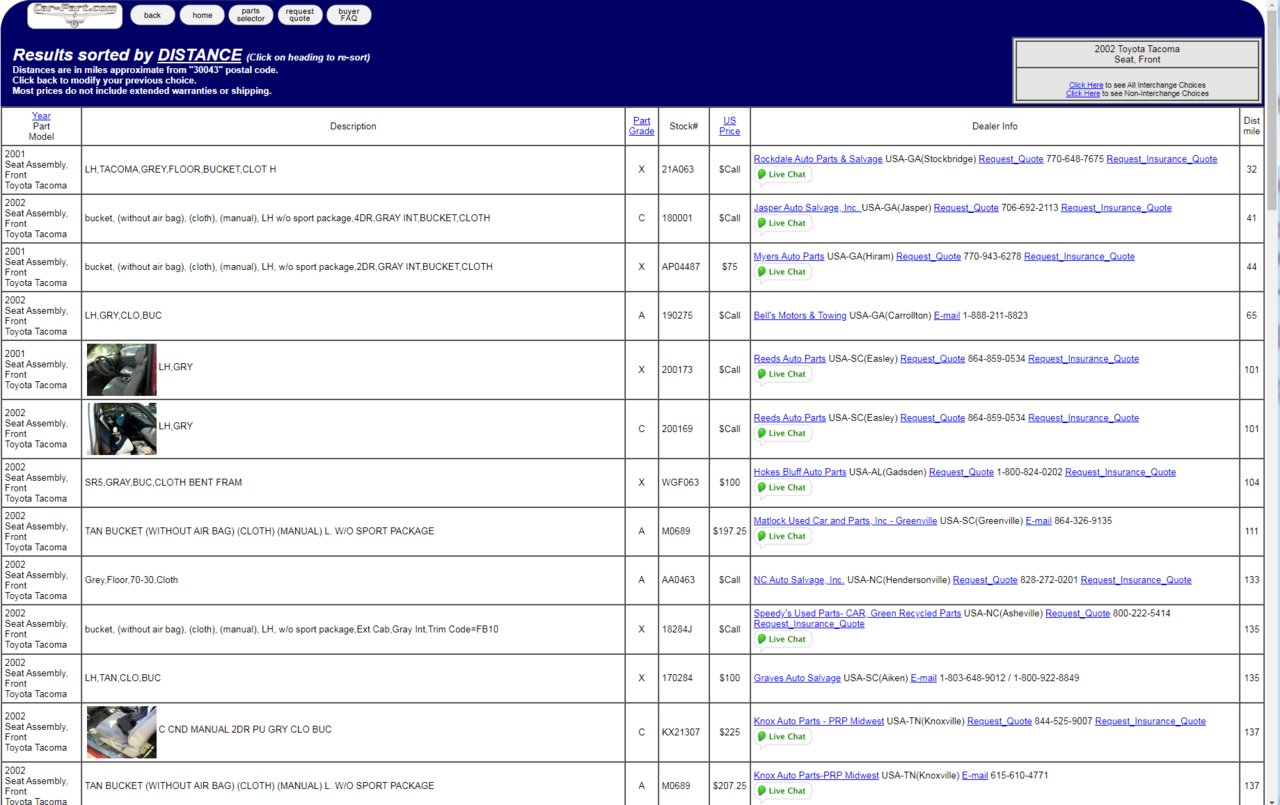Image resolution: width=1280 pixels, height=805 pixels.
Task: Open the home page button
Action: click(202, 15)
